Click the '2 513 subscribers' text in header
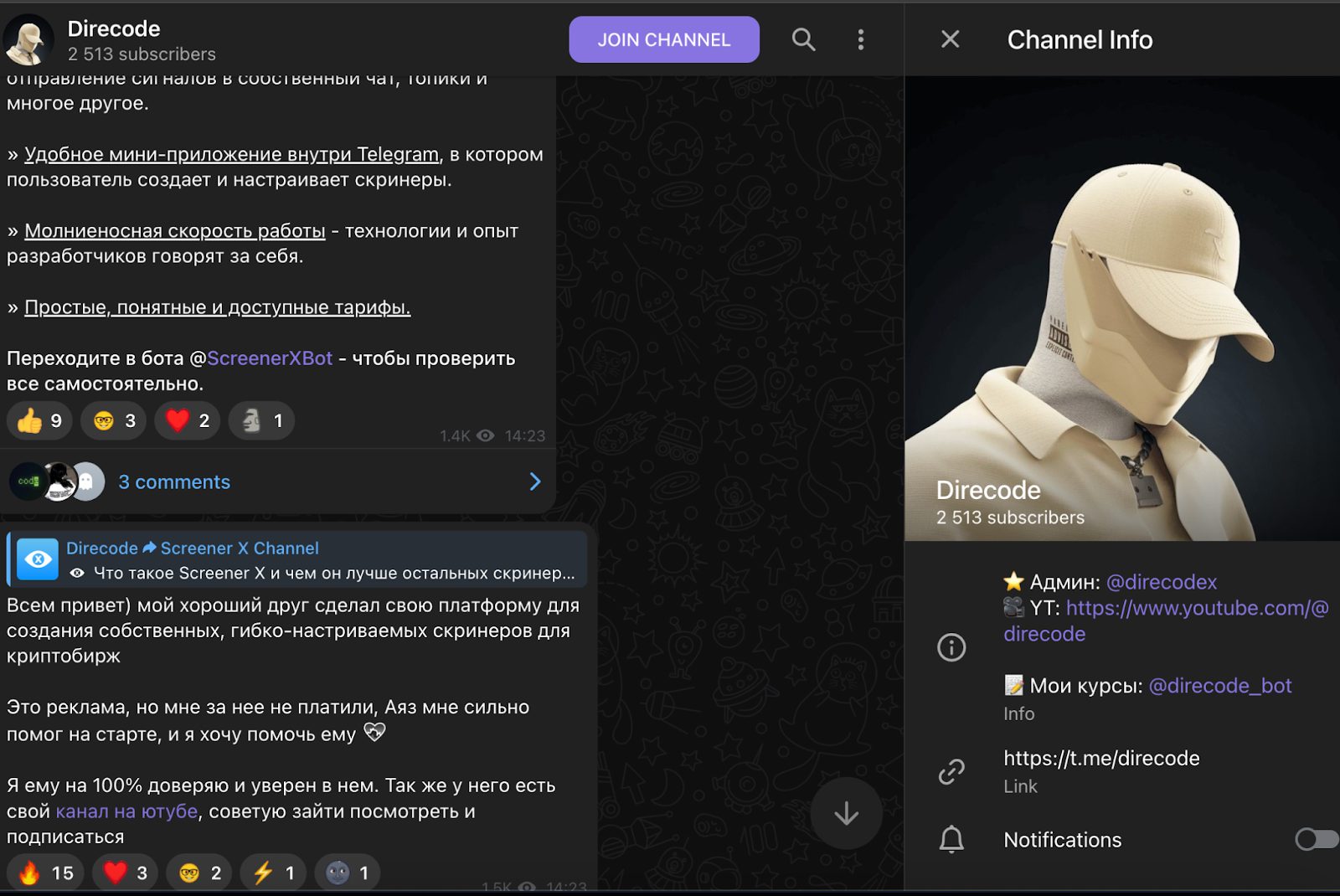 (x=142, y=54)
